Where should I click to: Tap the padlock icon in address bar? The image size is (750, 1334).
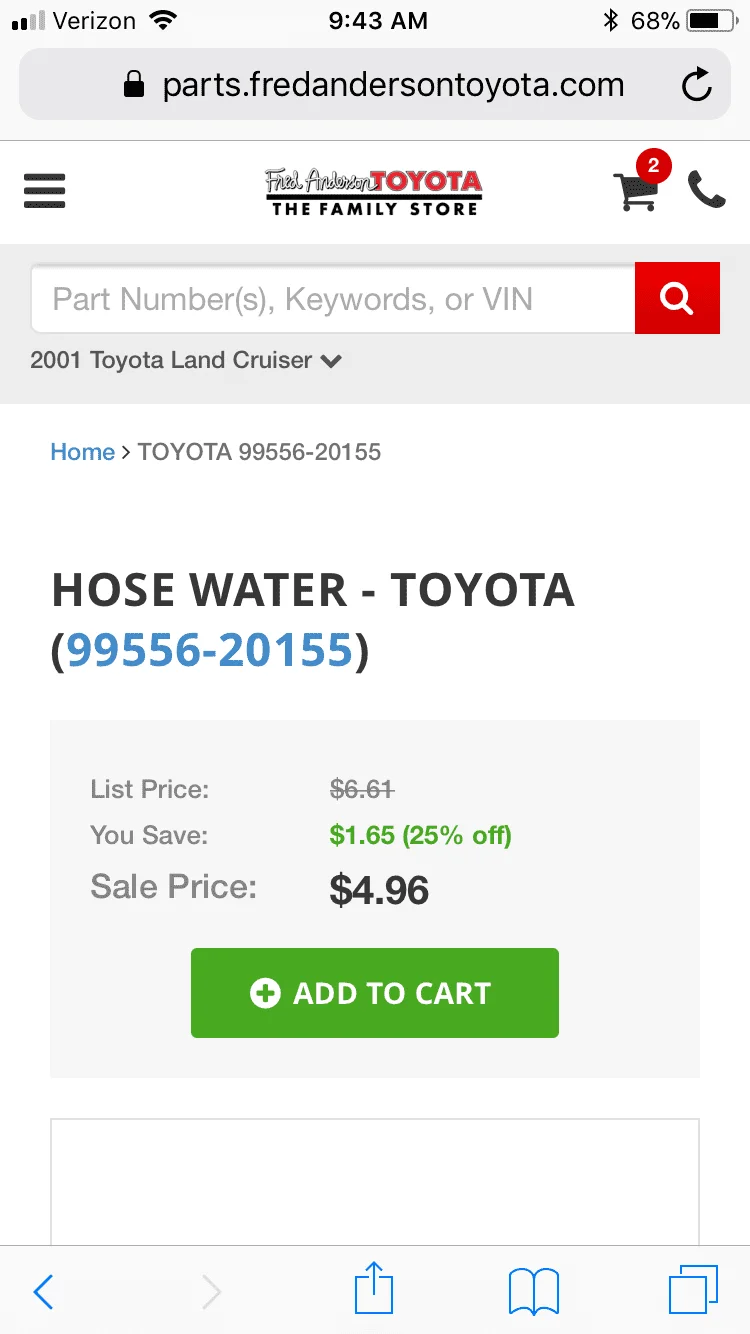pyautogui.click(x=134, y=86)
